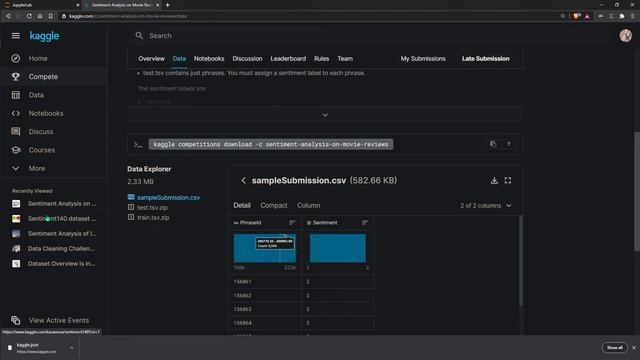Open file preview in fullscreen
Screen dimensions: 640x360
[x=508, y=180]
